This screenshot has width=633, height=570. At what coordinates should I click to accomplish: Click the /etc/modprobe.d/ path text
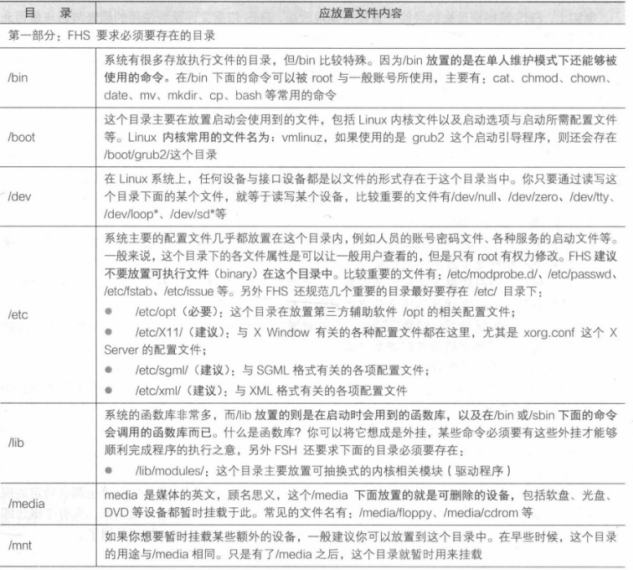(493, 274)
